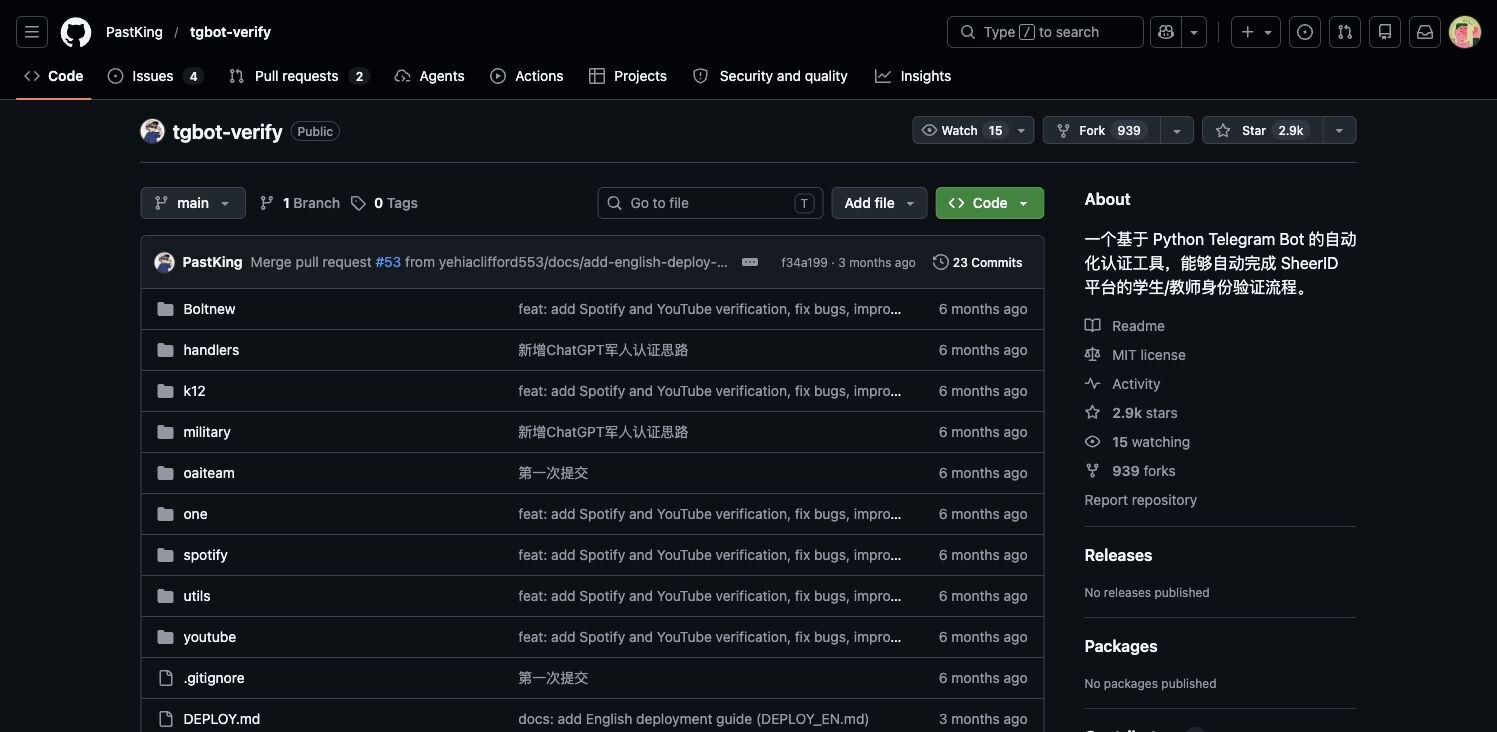
Task: Click PastKing's avatar in the commit bar
Action: click(164, 262)
